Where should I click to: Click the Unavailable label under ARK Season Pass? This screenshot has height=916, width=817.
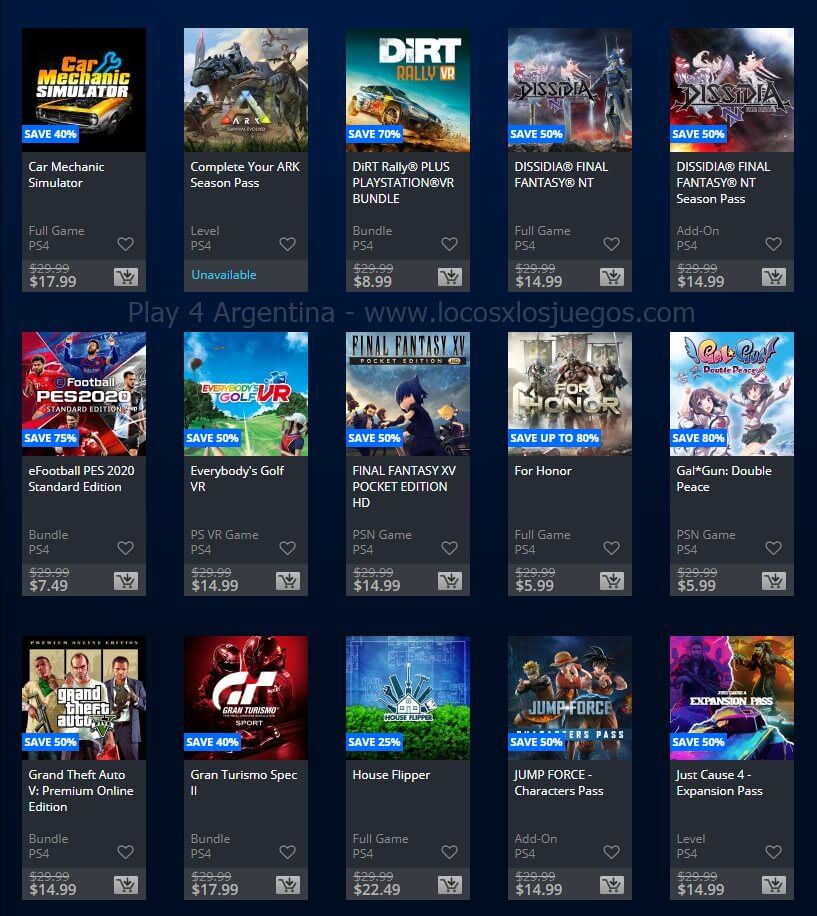[x=224, y=275]
